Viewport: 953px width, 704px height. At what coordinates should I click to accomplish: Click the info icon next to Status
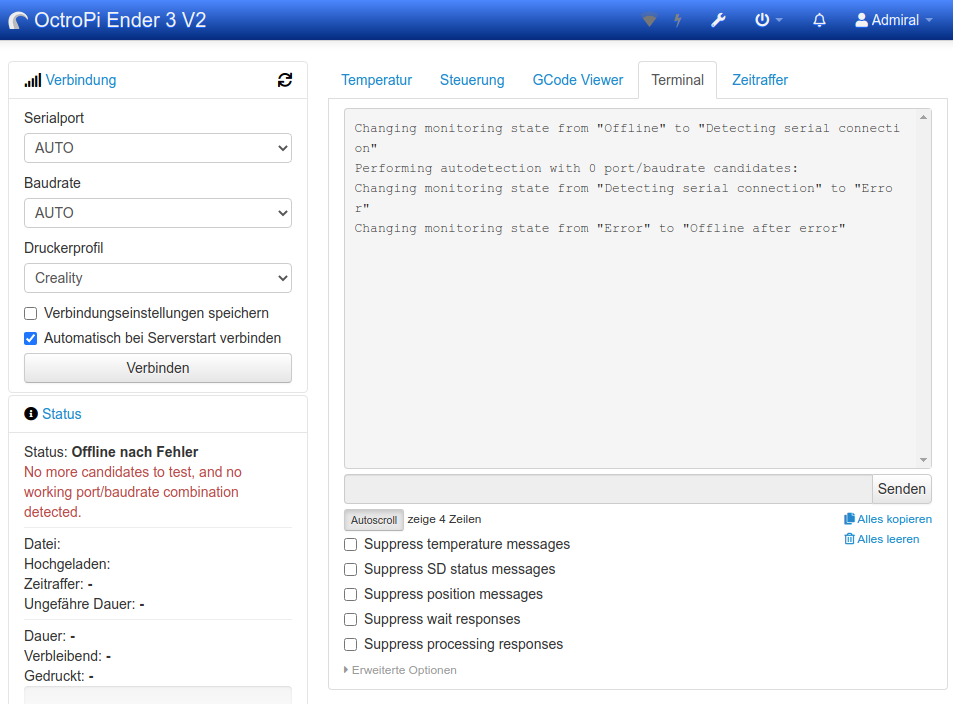[31, 414]
